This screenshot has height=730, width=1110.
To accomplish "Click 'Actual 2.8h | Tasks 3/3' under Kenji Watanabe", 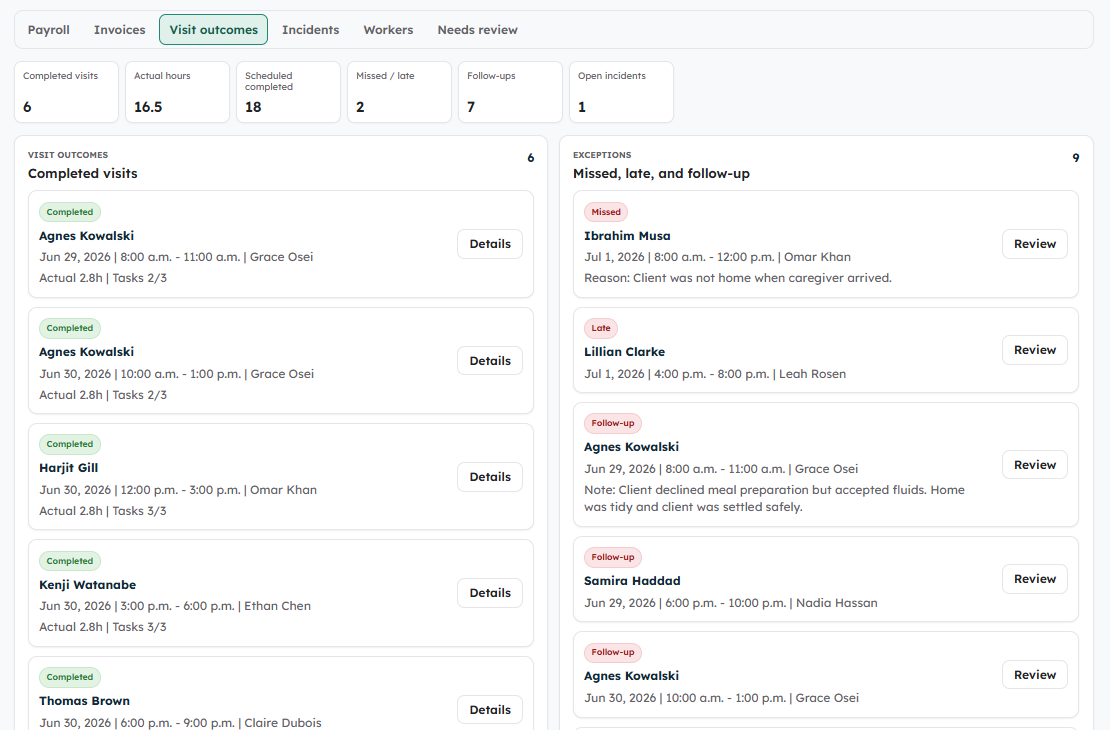I will tap(103, 627).
